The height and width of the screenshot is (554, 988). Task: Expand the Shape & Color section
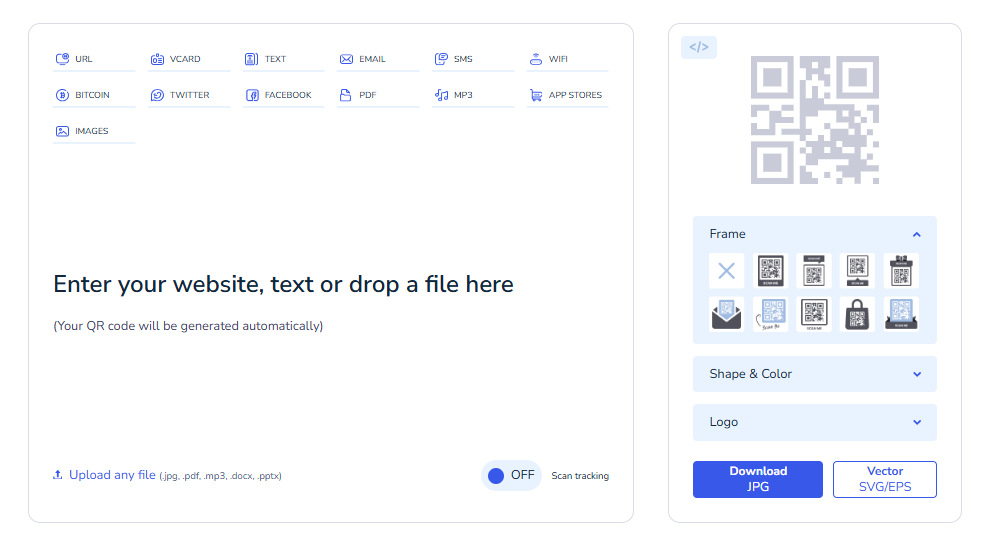pos(815,374)
